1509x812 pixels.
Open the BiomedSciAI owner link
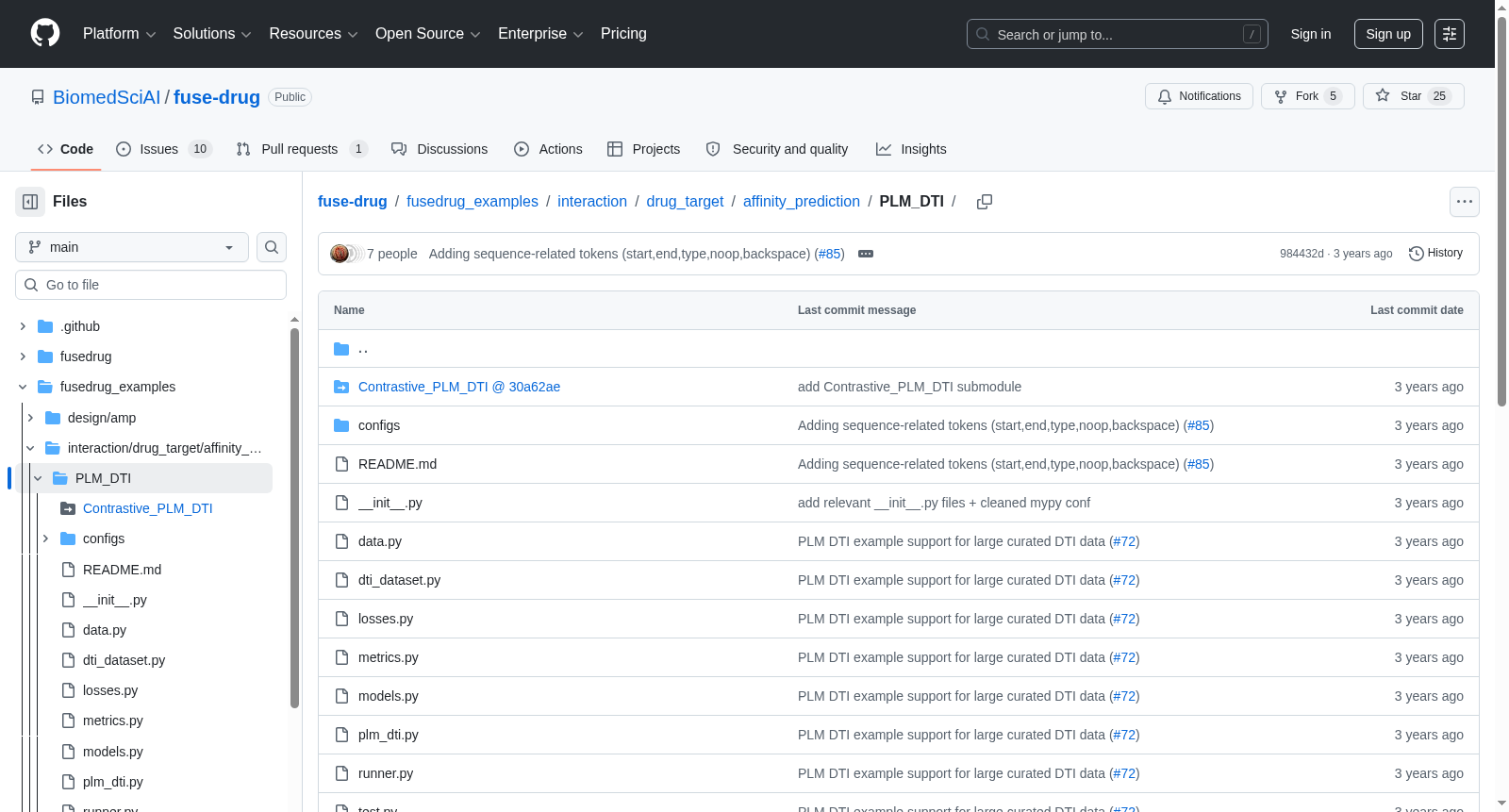pos(107,97)
